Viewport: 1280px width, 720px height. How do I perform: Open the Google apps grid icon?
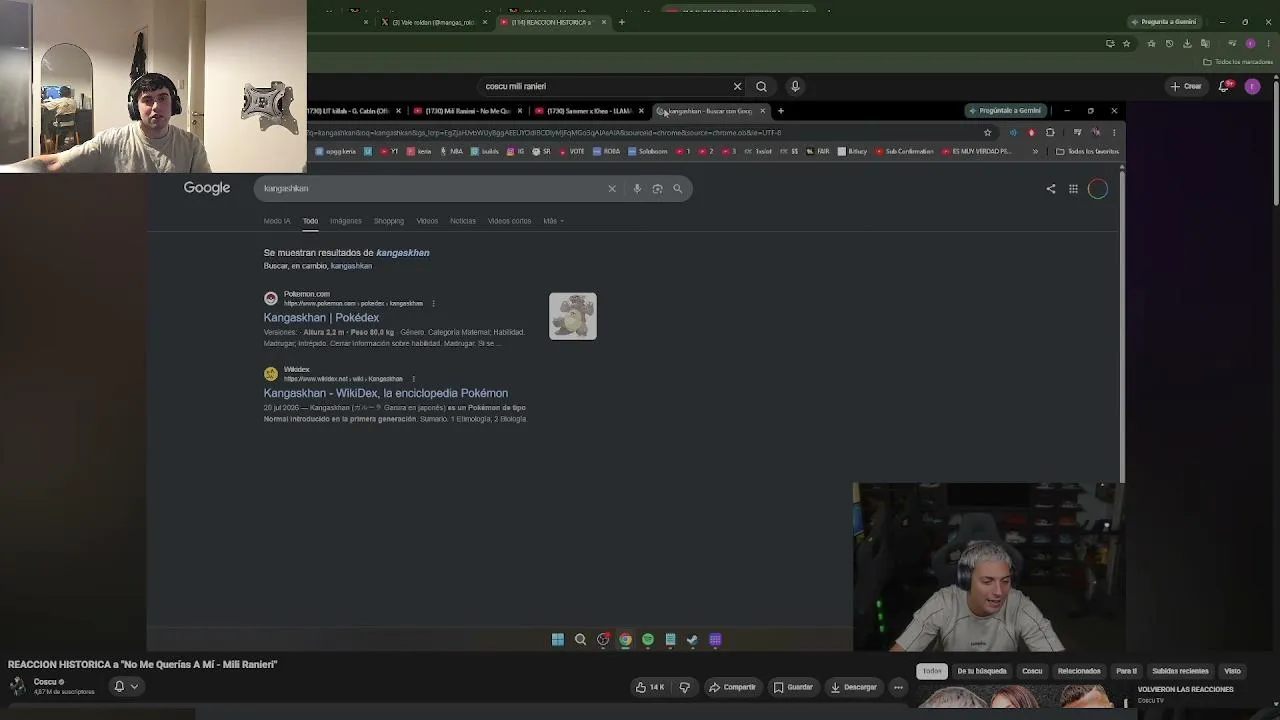coord(1073,188)
